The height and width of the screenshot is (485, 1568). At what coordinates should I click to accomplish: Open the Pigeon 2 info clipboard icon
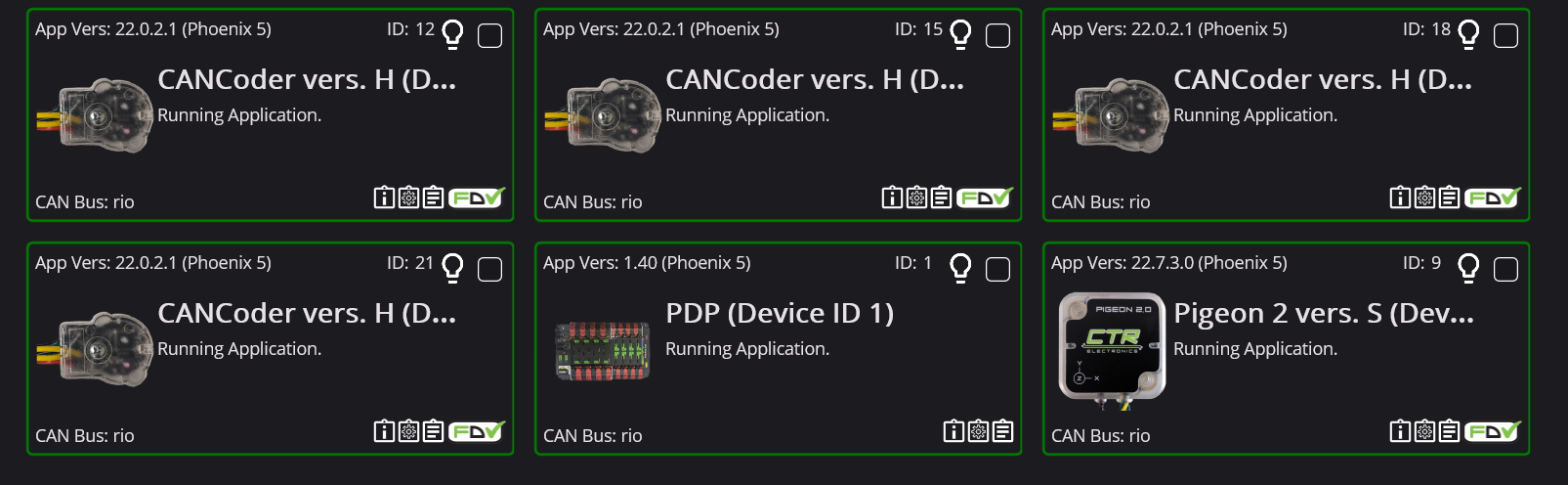point(1400,431)
